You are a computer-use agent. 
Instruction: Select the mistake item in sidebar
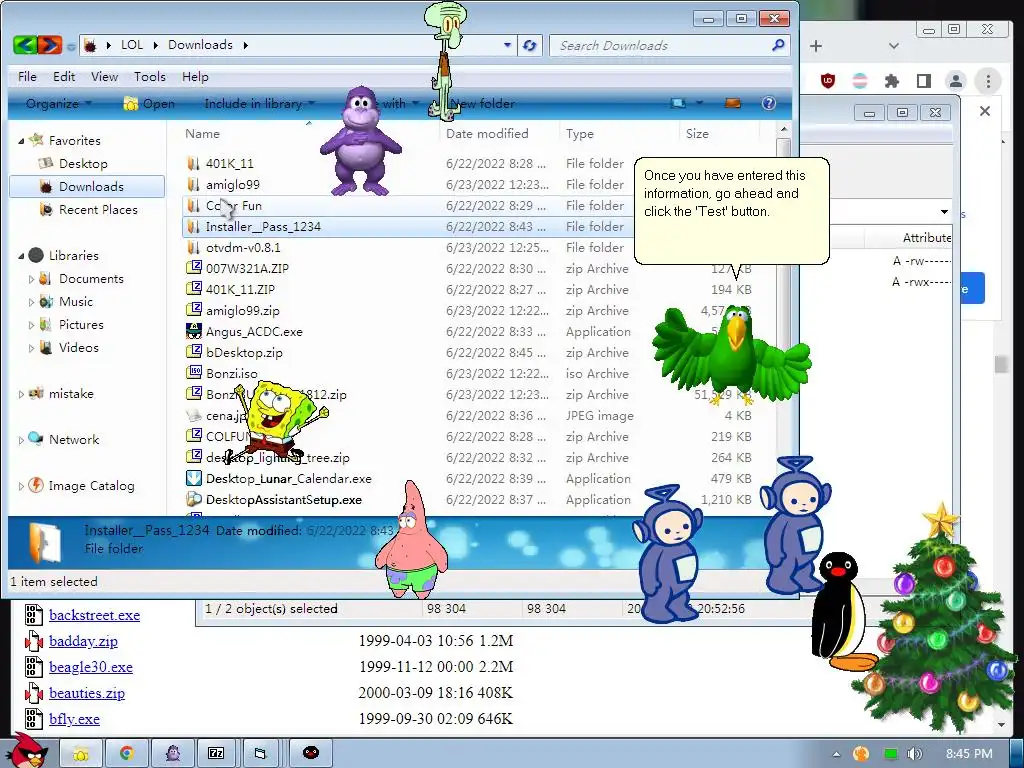71,394
